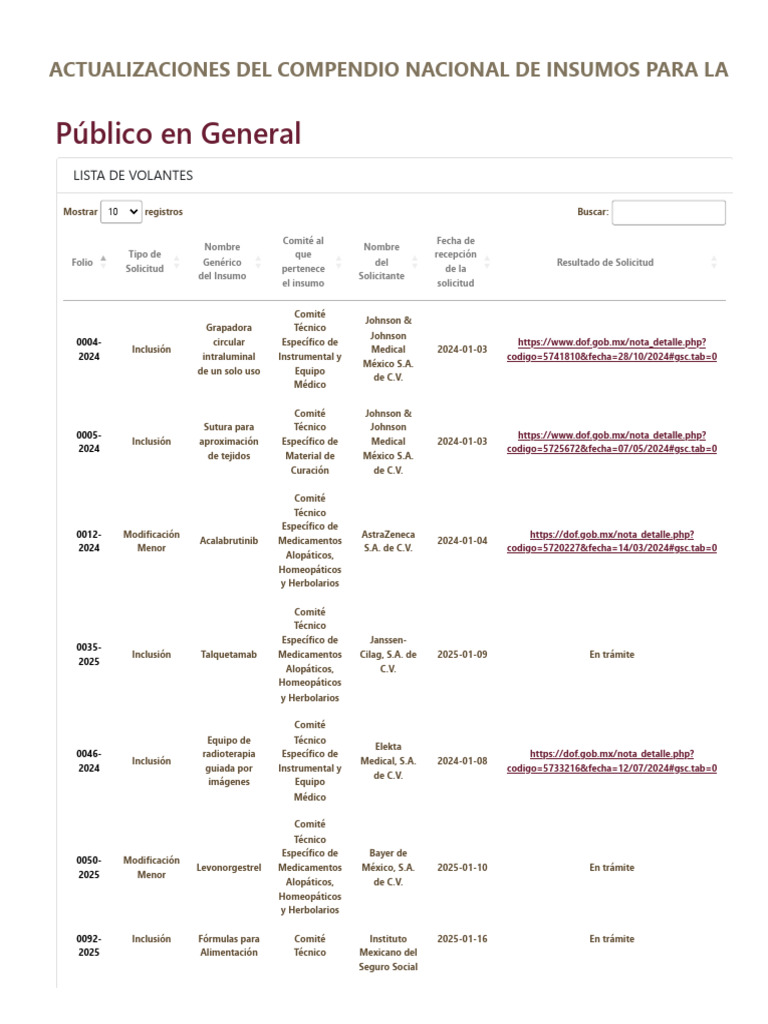Image resolution: width=768 pixels, height=1024 pixels.
Task: Sort by Nombre del Solicitante arrows
Action: (x=415, y=262)
